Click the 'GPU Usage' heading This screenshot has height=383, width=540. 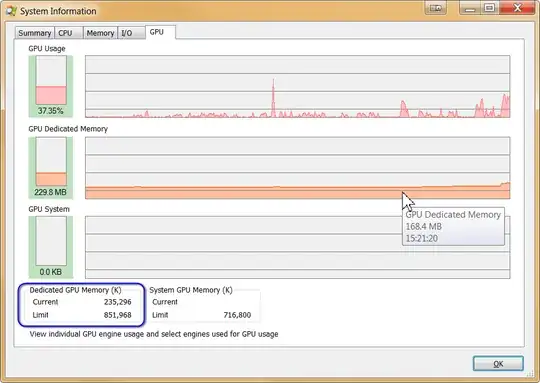(x=47, y=49)
